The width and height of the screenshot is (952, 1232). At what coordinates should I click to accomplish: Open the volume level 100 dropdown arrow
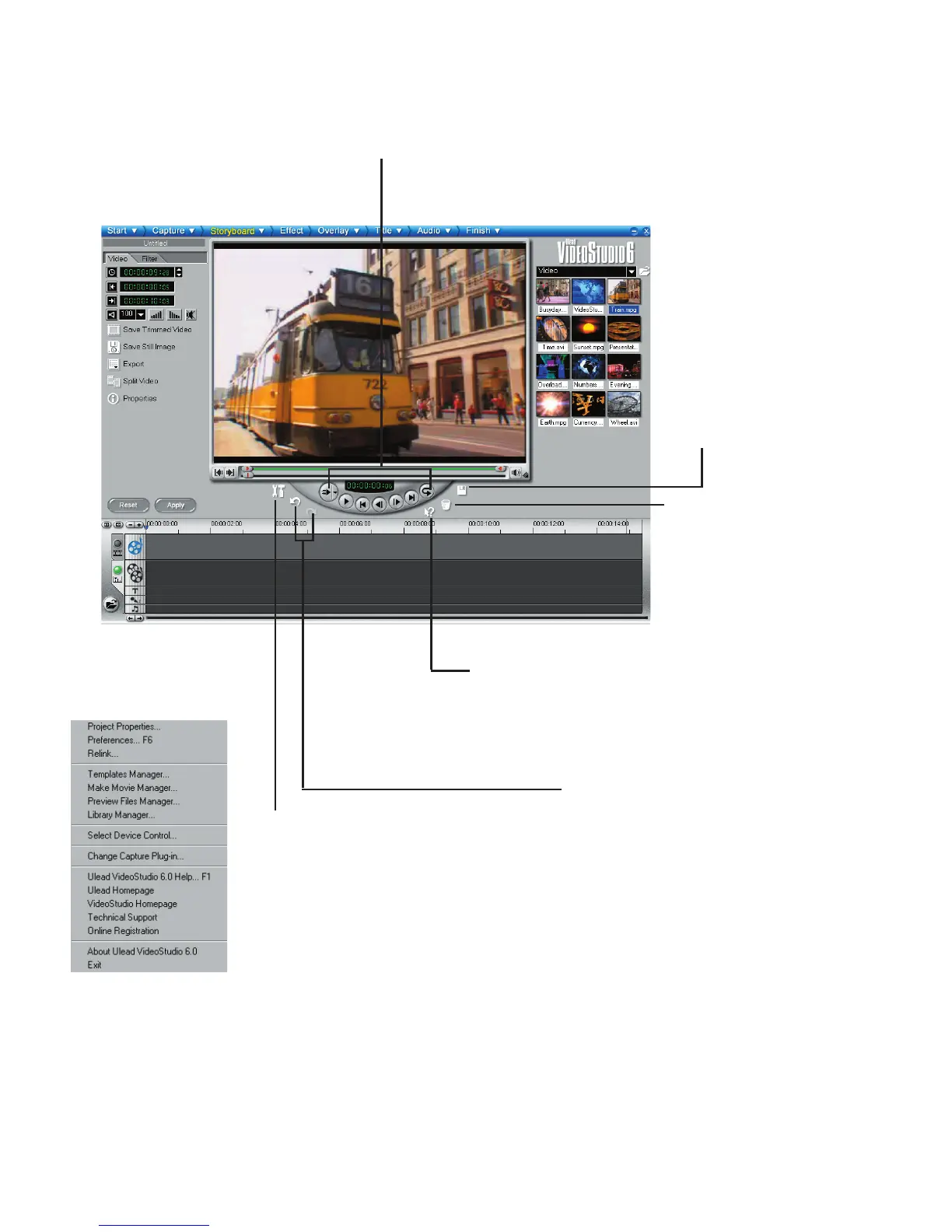point(141,315)
